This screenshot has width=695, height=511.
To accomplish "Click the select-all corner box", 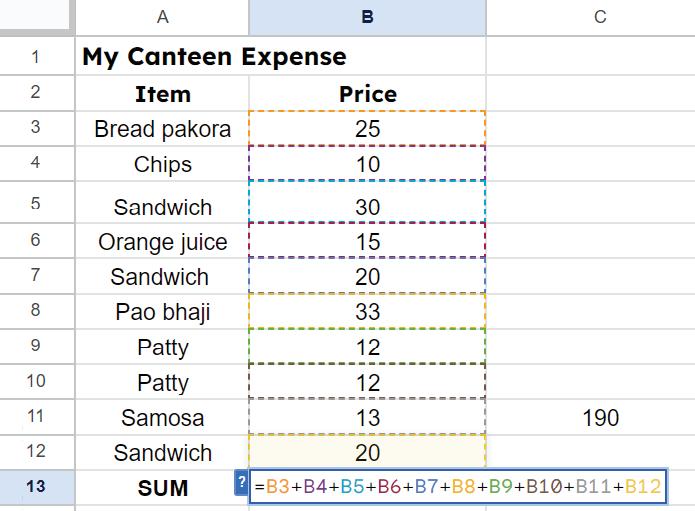I will (x=36, y=16).
